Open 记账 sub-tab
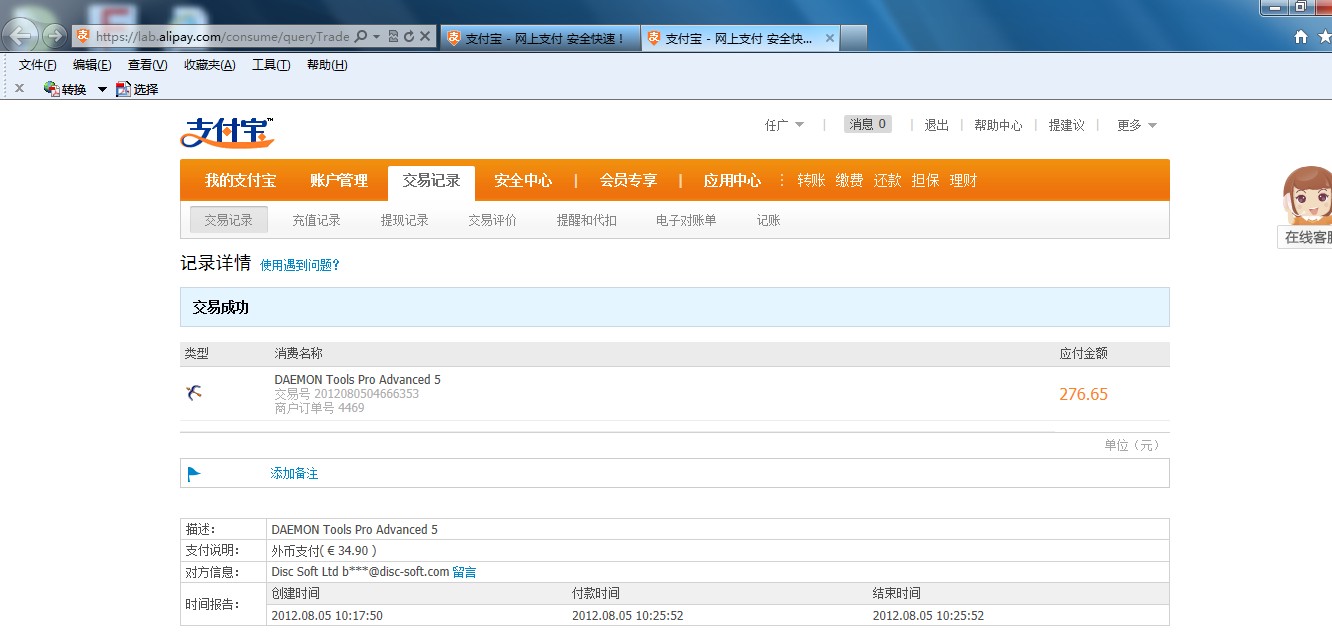This screenshot has width=1332, height=635. 768,220
